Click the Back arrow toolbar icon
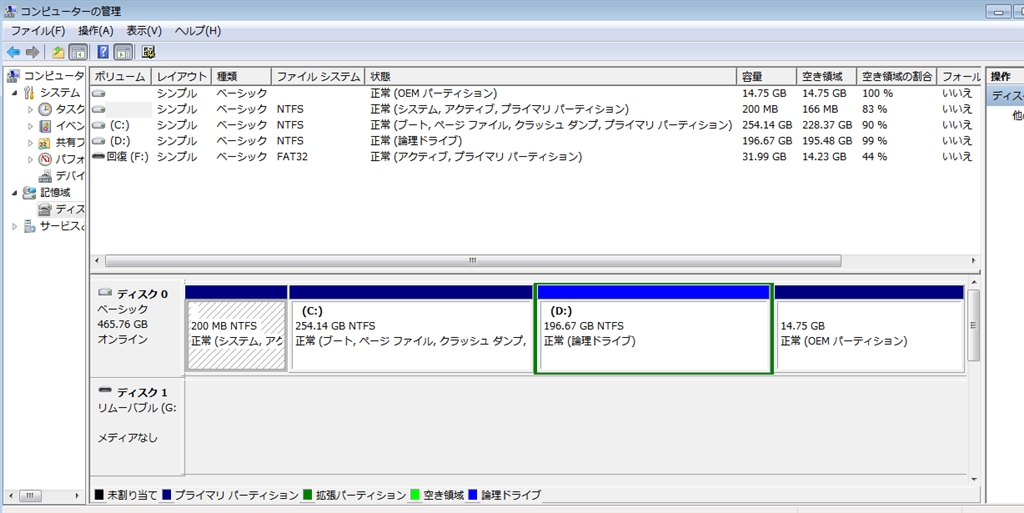This screenshot has width=1024, height=513. (x=13, y=52)
